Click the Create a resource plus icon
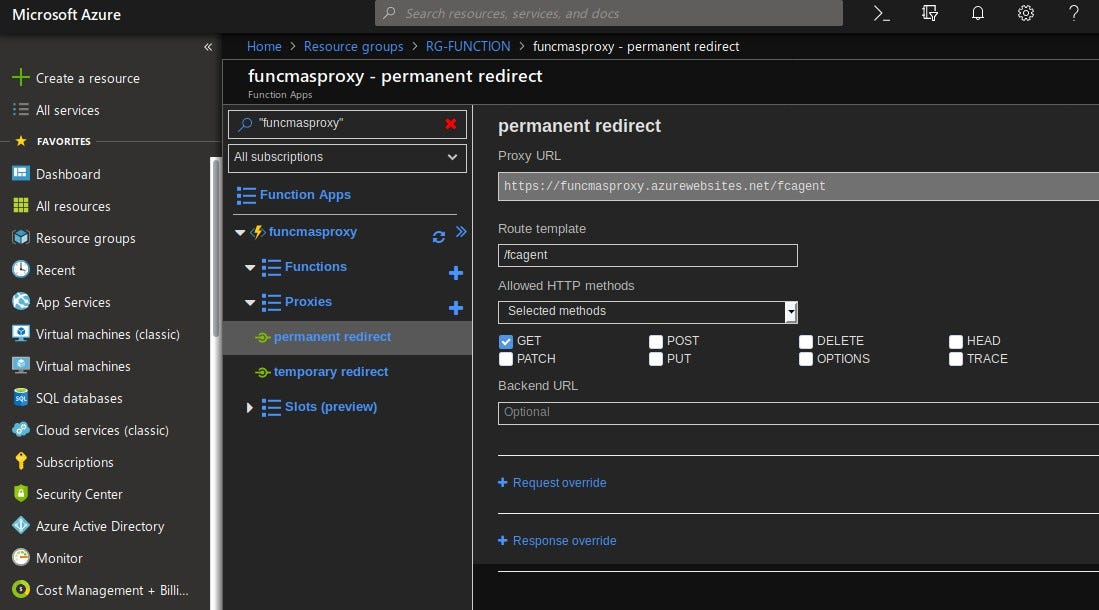This screenshot has height=610, width=1099. (x=21, y=77)
